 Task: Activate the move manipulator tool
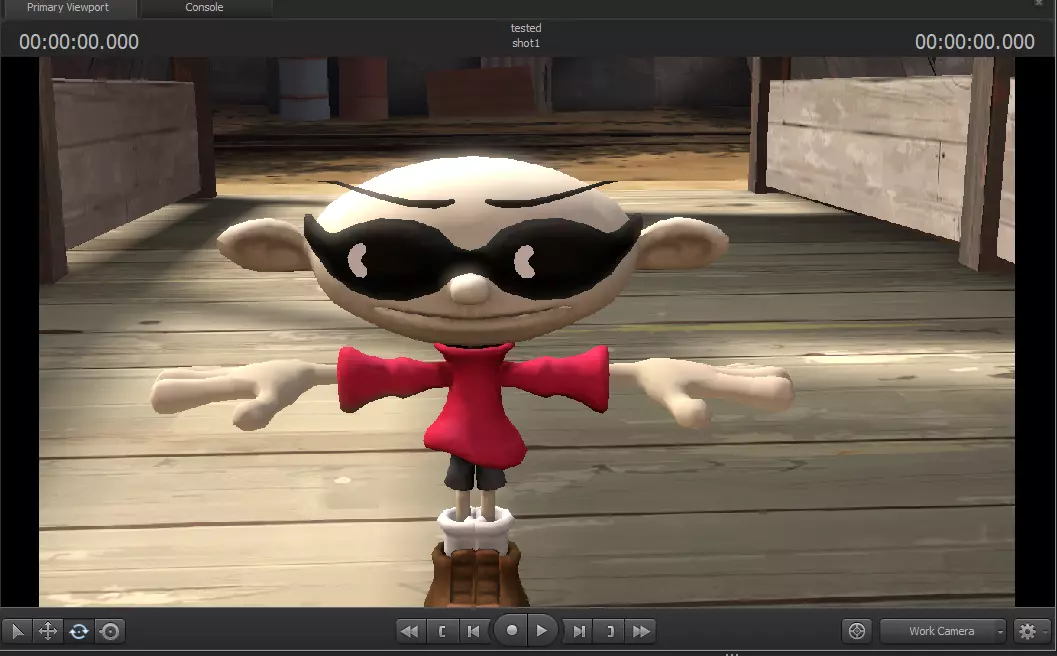pos(47,632)
